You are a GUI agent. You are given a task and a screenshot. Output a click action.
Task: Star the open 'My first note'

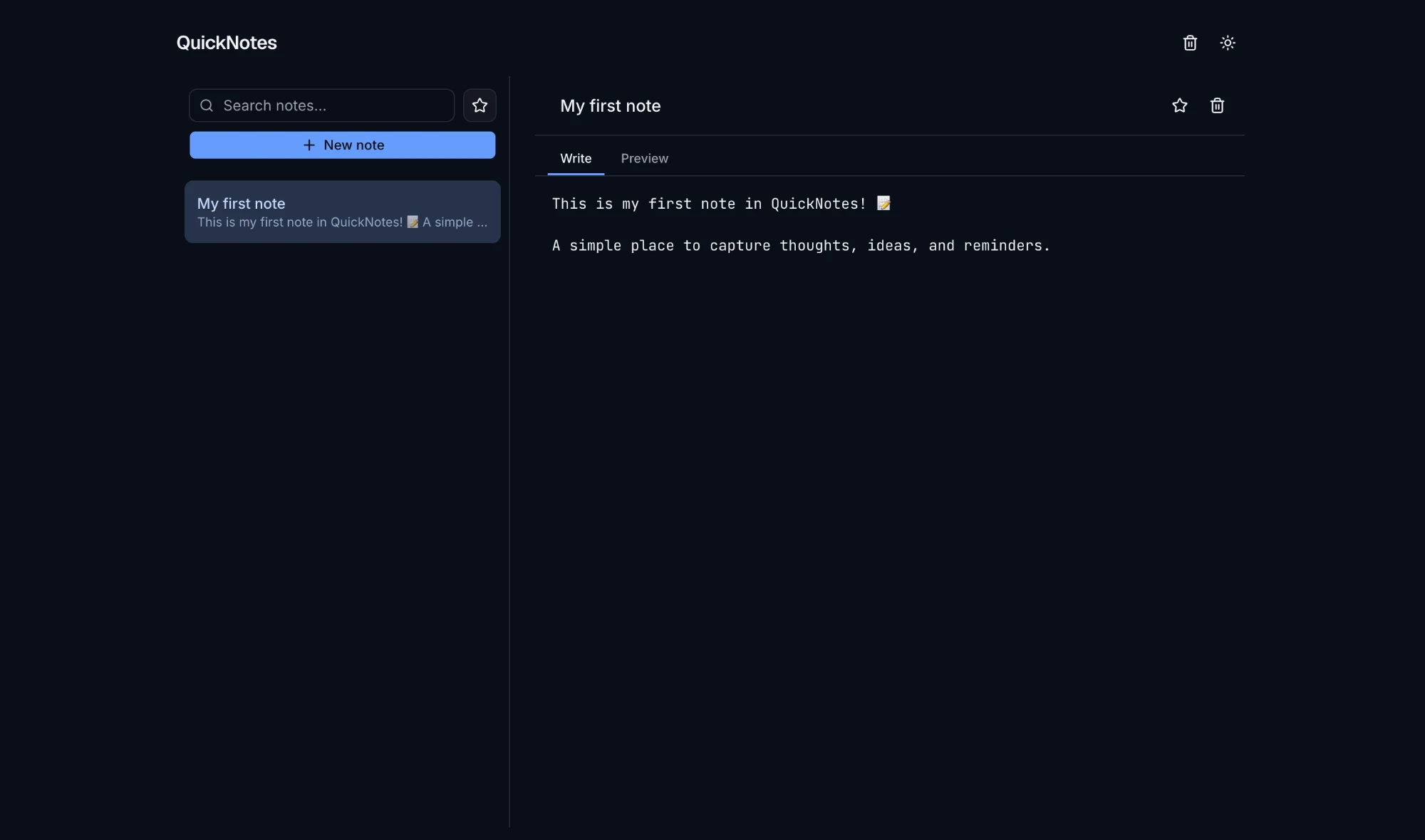coord(1179,105)
